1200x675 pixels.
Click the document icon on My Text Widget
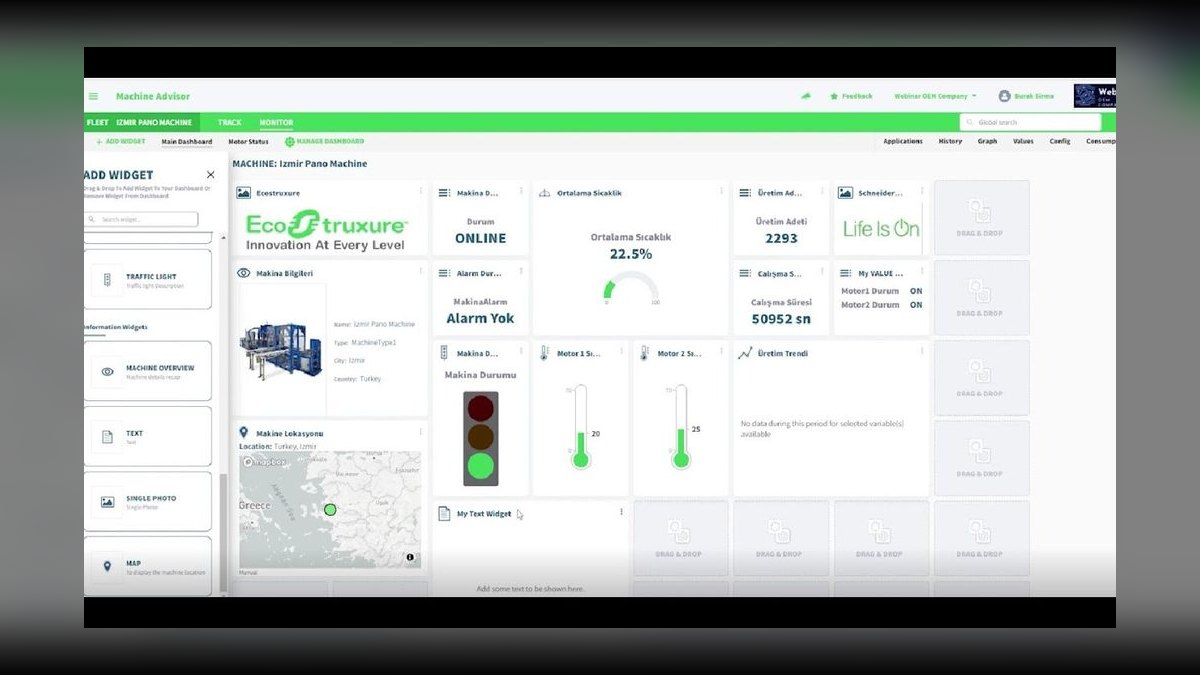[x=444, y=514]
